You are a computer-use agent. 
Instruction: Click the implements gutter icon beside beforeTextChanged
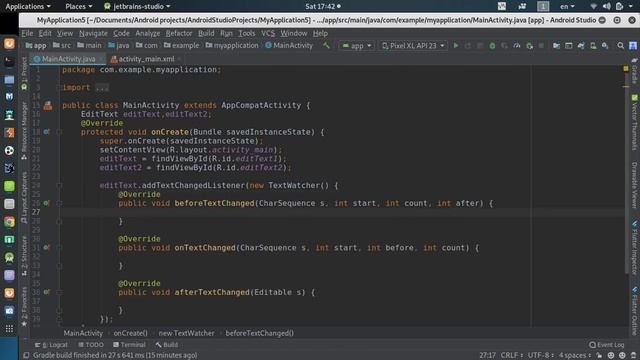tap(47, 203)
